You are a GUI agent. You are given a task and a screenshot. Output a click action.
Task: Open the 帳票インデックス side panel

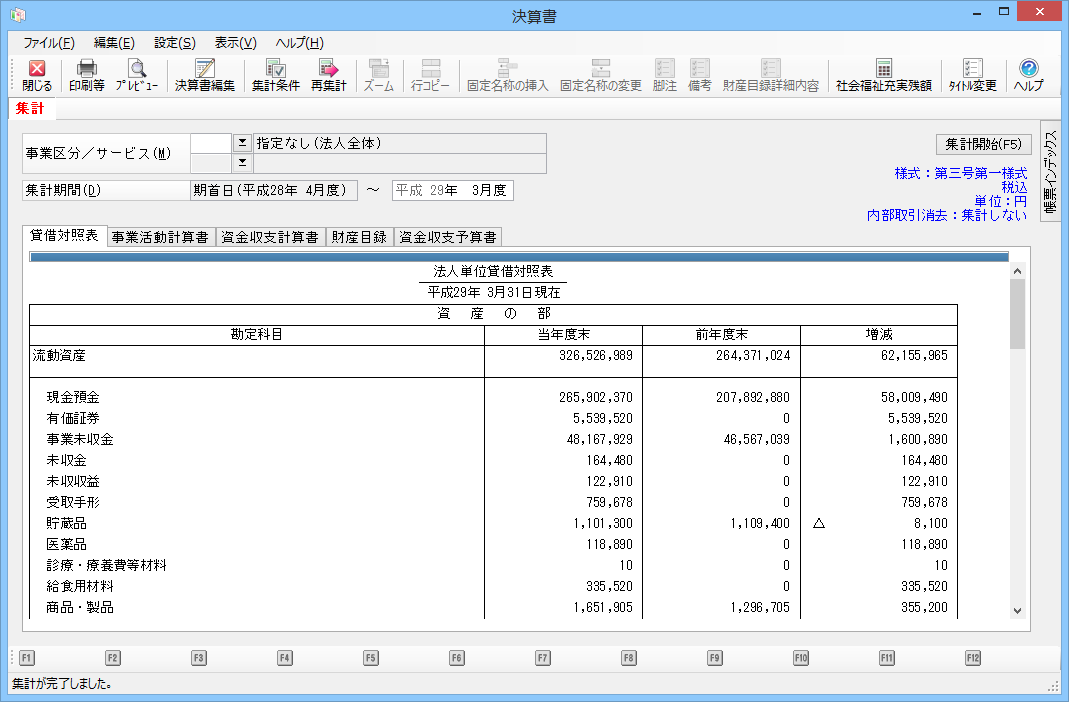click(1050, 173)
